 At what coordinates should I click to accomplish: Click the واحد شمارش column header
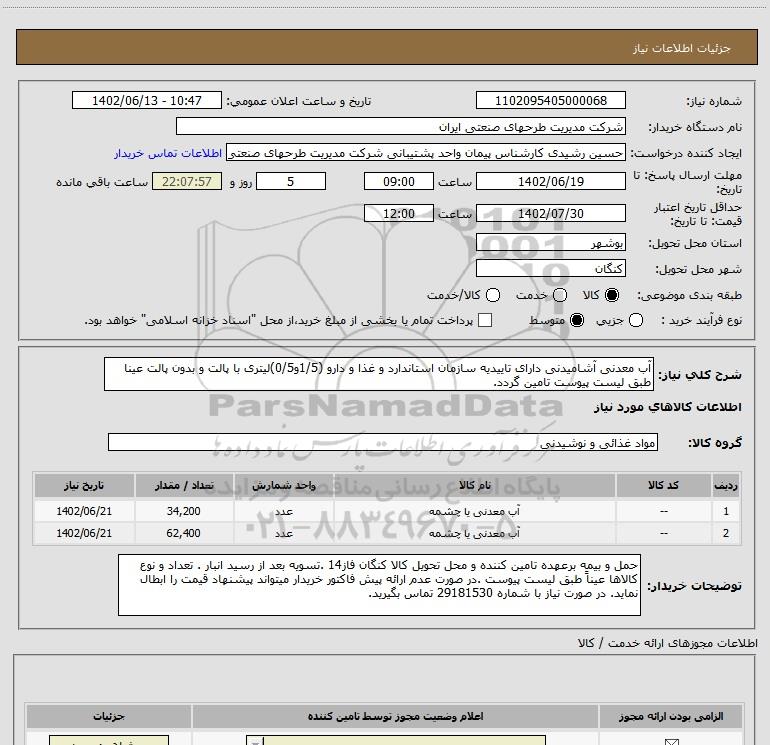[284, 485]
